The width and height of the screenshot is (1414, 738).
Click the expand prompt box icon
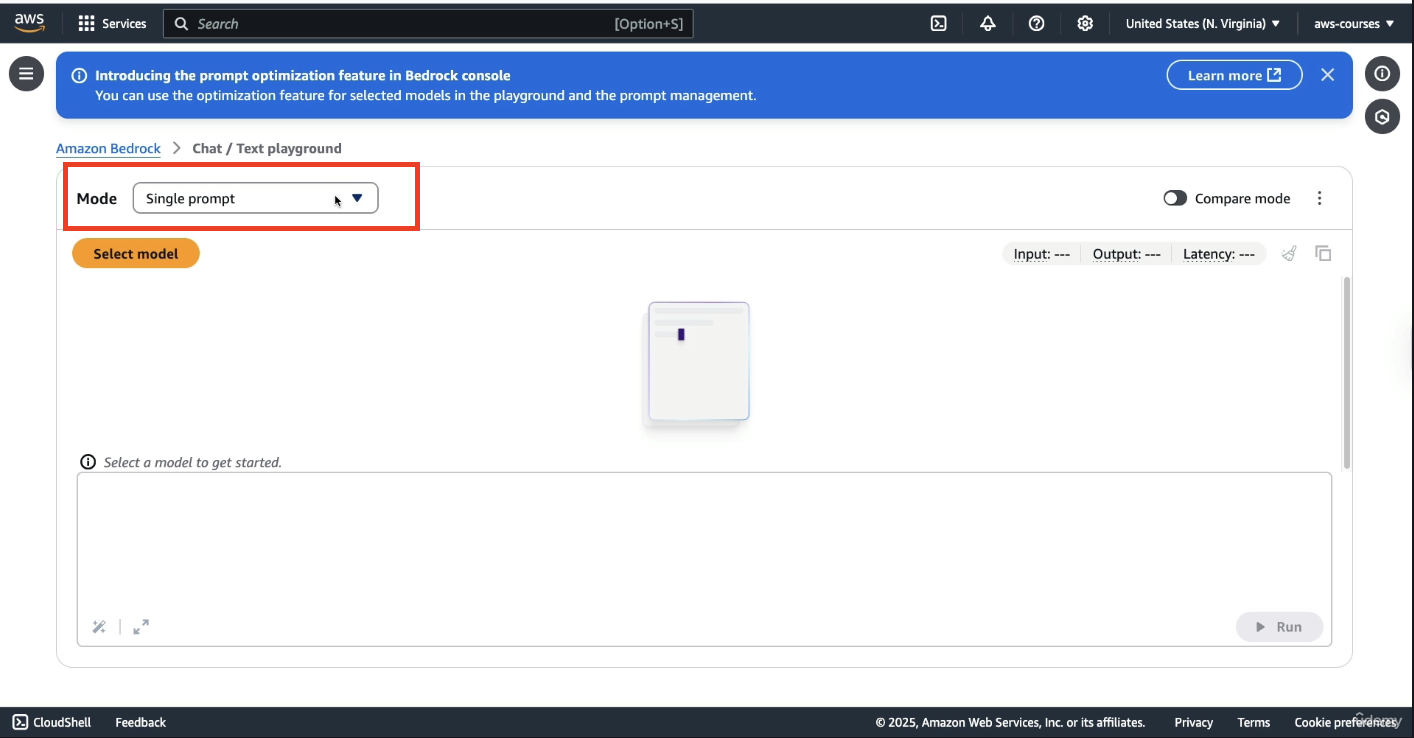[141, 627]
